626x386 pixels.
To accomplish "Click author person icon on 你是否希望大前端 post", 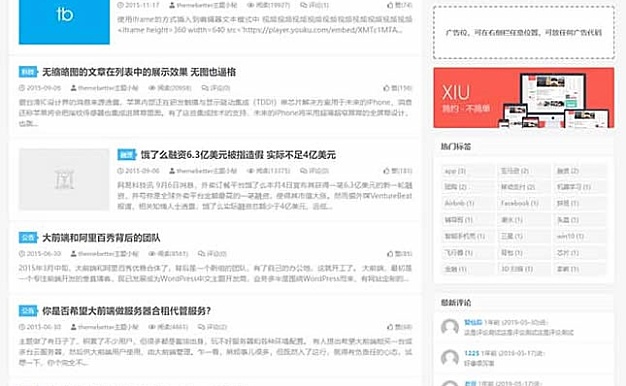I will (73, 327).
